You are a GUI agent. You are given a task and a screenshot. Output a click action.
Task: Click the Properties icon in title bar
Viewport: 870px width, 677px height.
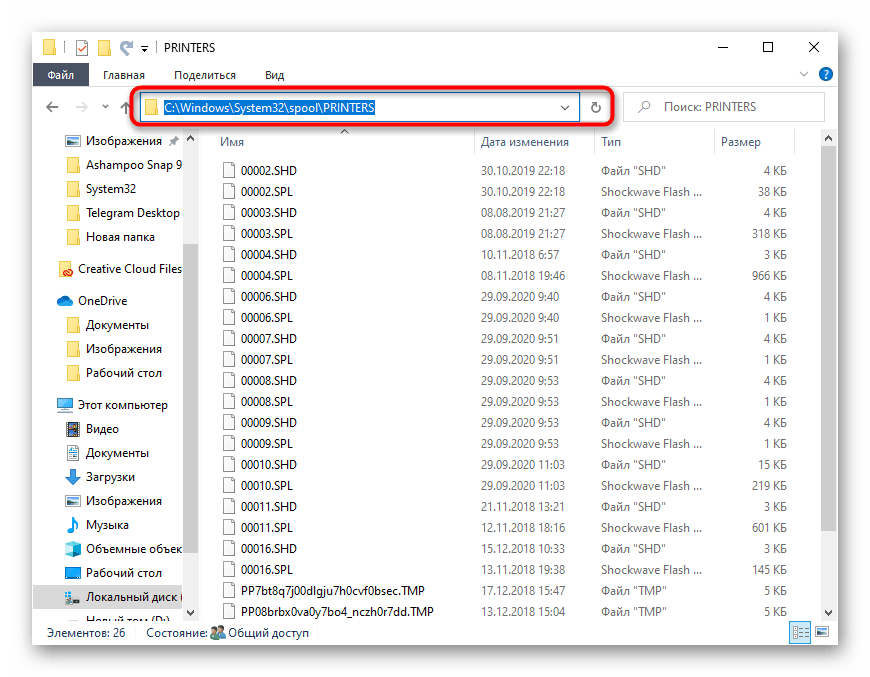tap(82, 47)
